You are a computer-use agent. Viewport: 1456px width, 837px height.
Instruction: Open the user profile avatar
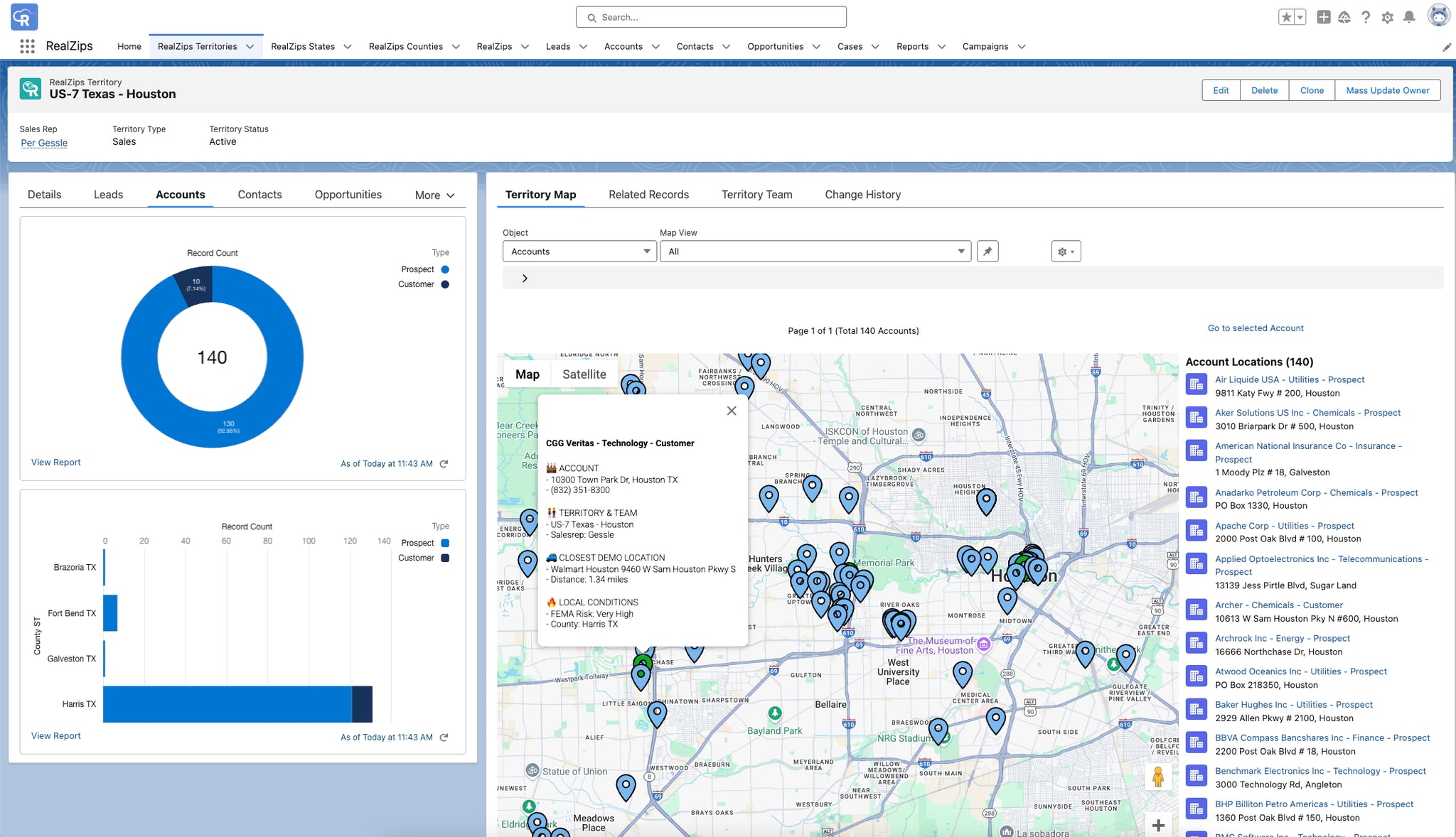(1438, 16)
